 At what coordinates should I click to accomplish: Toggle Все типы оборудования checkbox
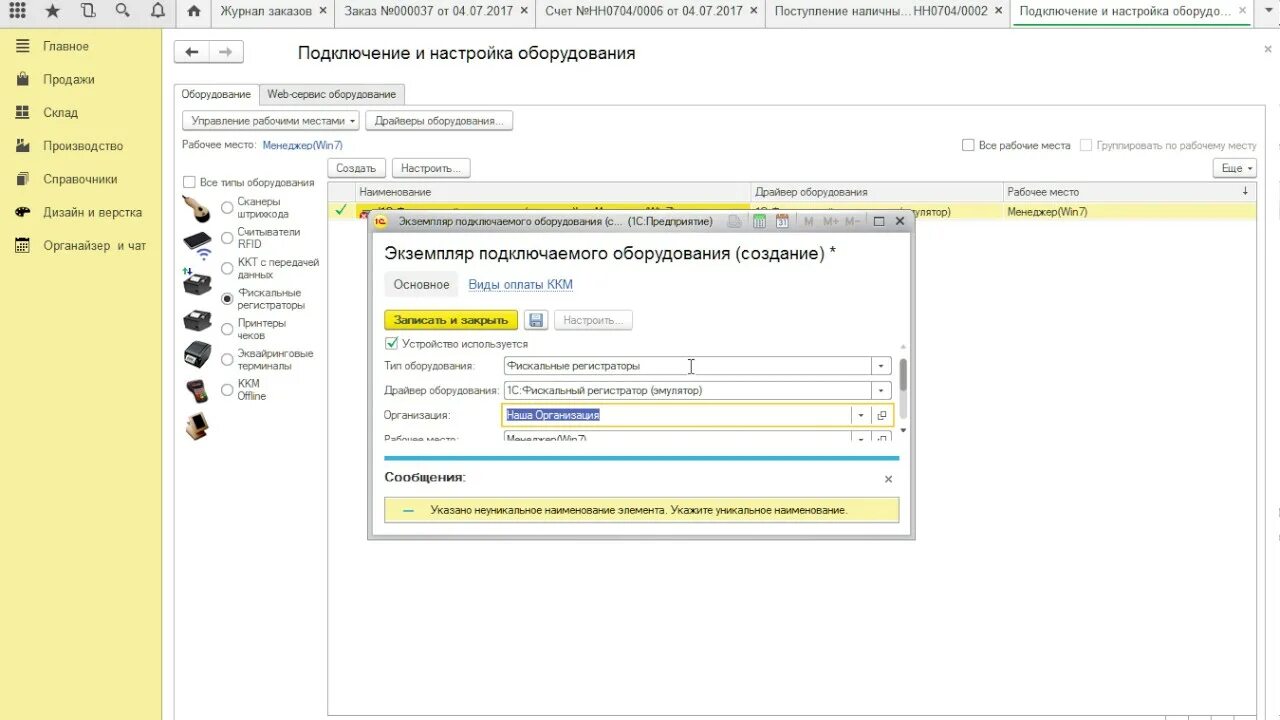click(x=189, y=182)
